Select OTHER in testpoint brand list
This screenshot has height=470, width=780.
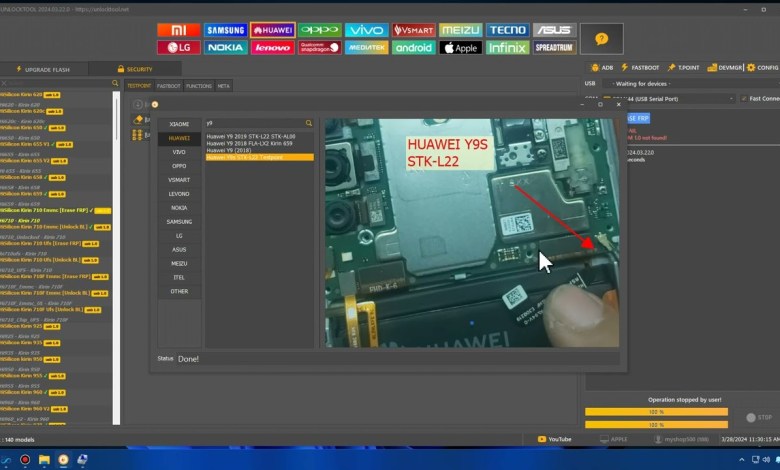click(179, 291)
